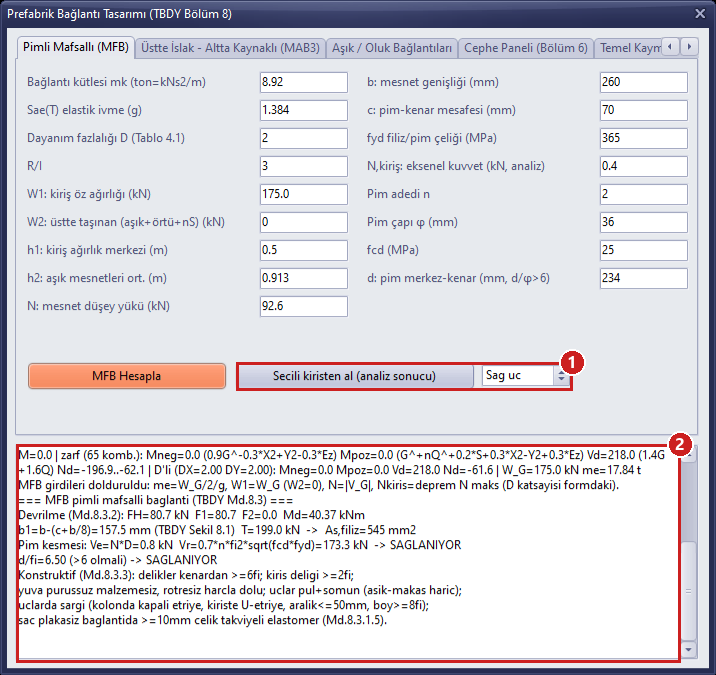The image size is (716, 675).
Task: Click the N: mesnet düşey yükü field
Action: [x=304, y=306]
